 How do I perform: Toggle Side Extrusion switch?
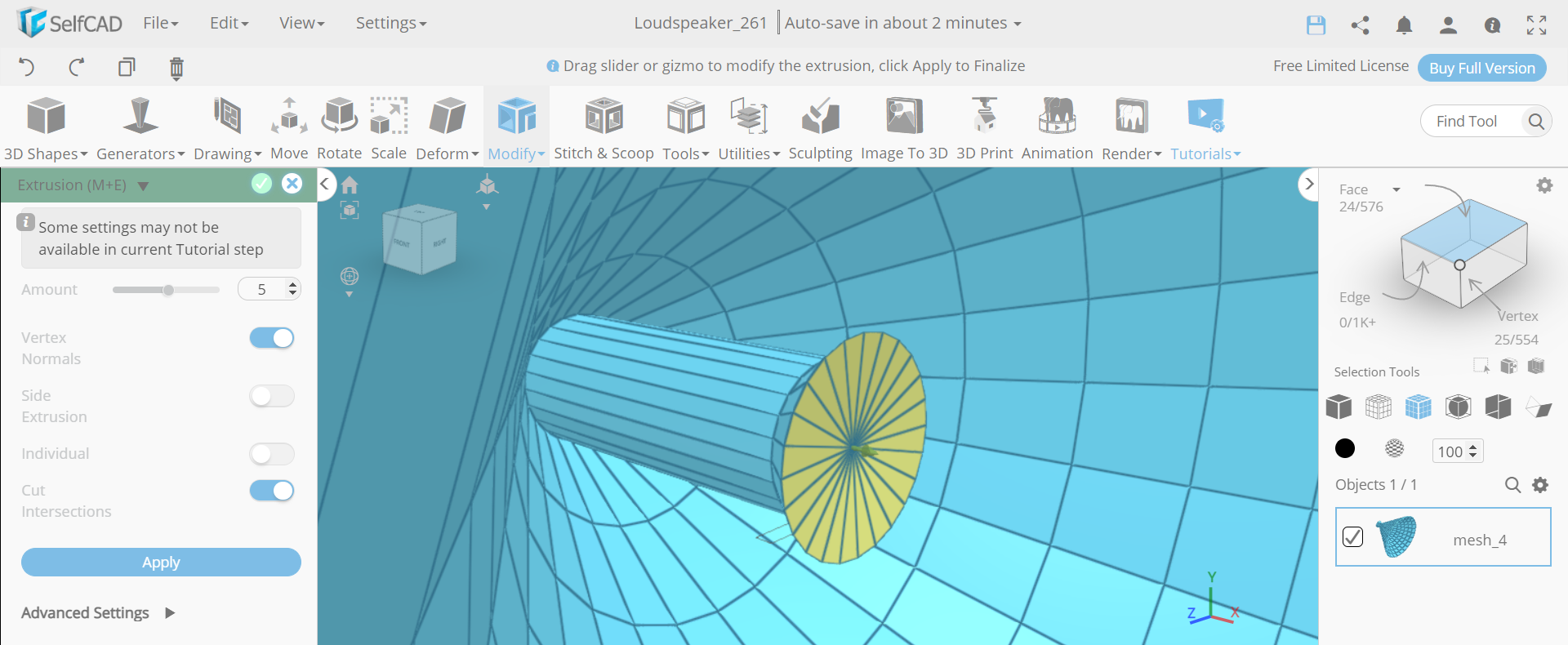coord(272,396)
